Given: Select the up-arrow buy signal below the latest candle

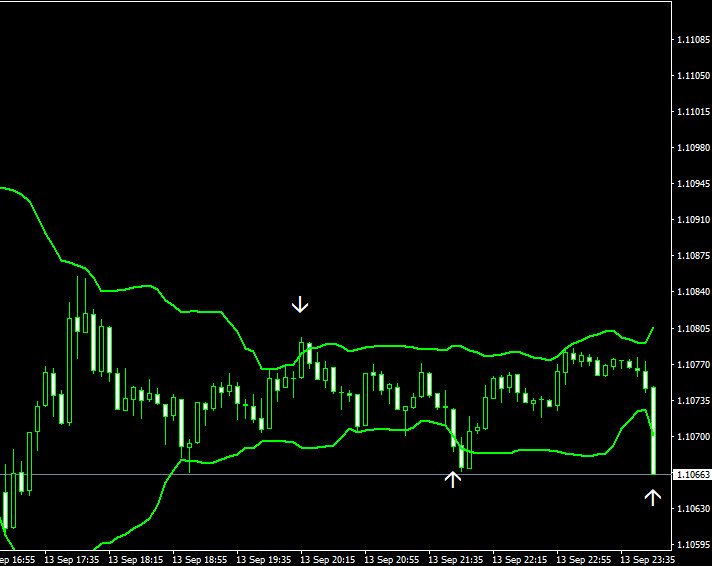Looking at the screenshot, I should point(653,497).
